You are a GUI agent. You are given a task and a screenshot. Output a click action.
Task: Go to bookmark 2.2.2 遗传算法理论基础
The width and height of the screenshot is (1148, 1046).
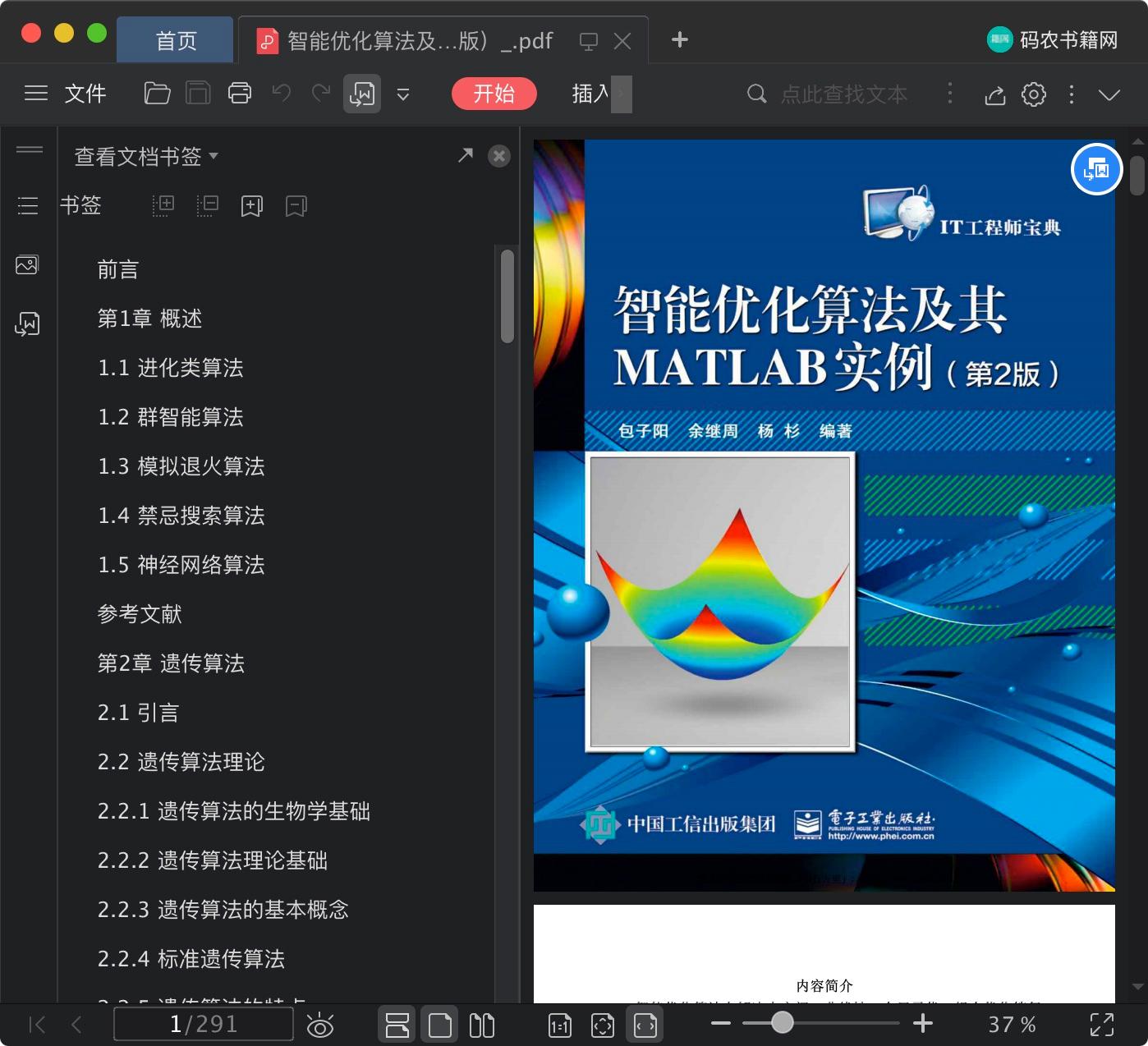click(213, 860)
